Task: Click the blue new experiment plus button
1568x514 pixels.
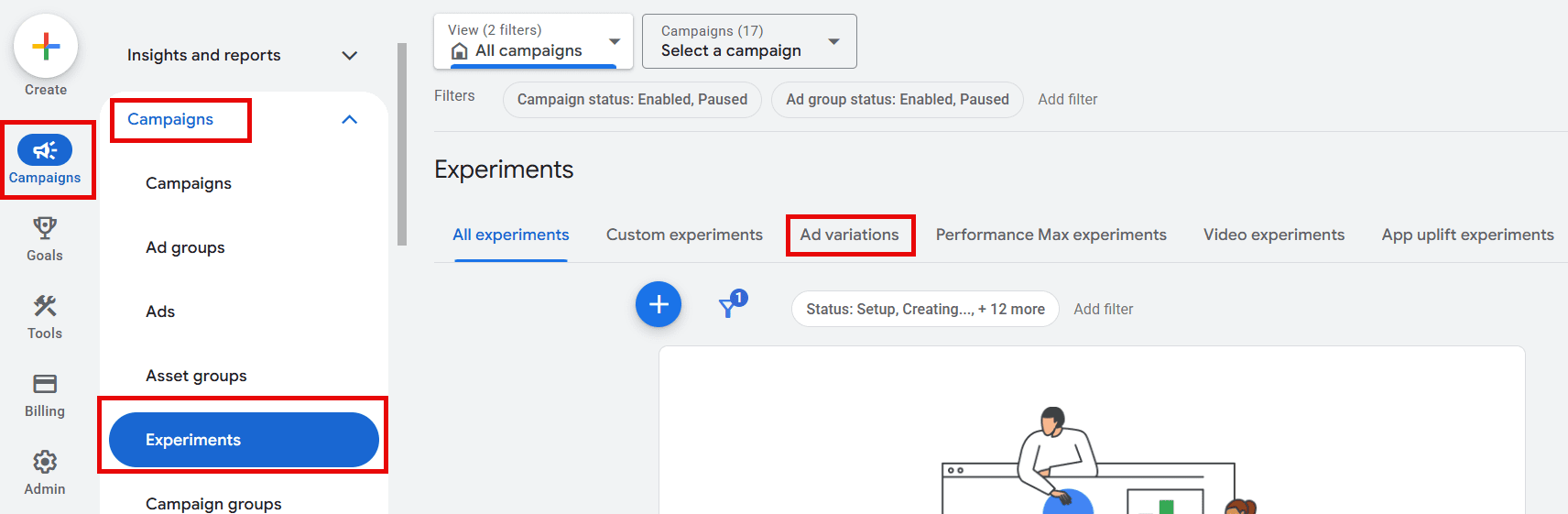Action: [x=659, y=304]
